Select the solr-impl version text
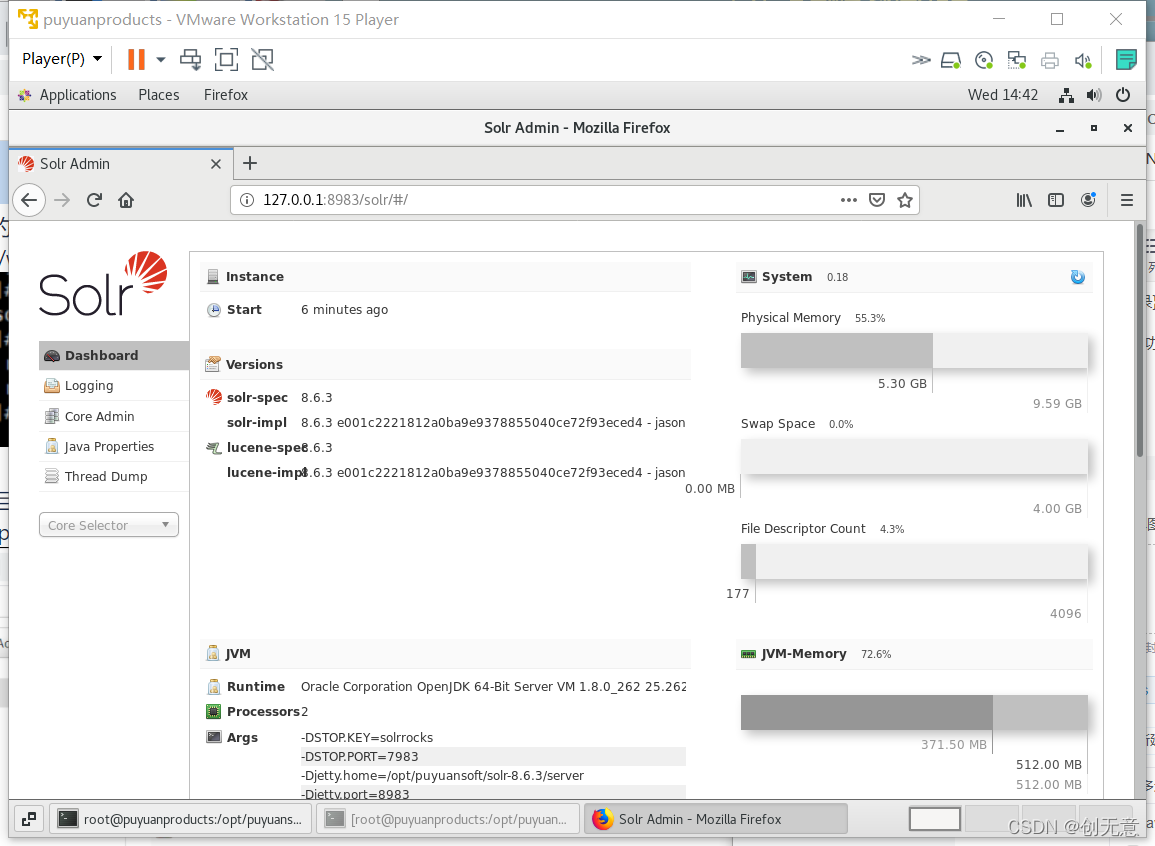 coord(493,423)
